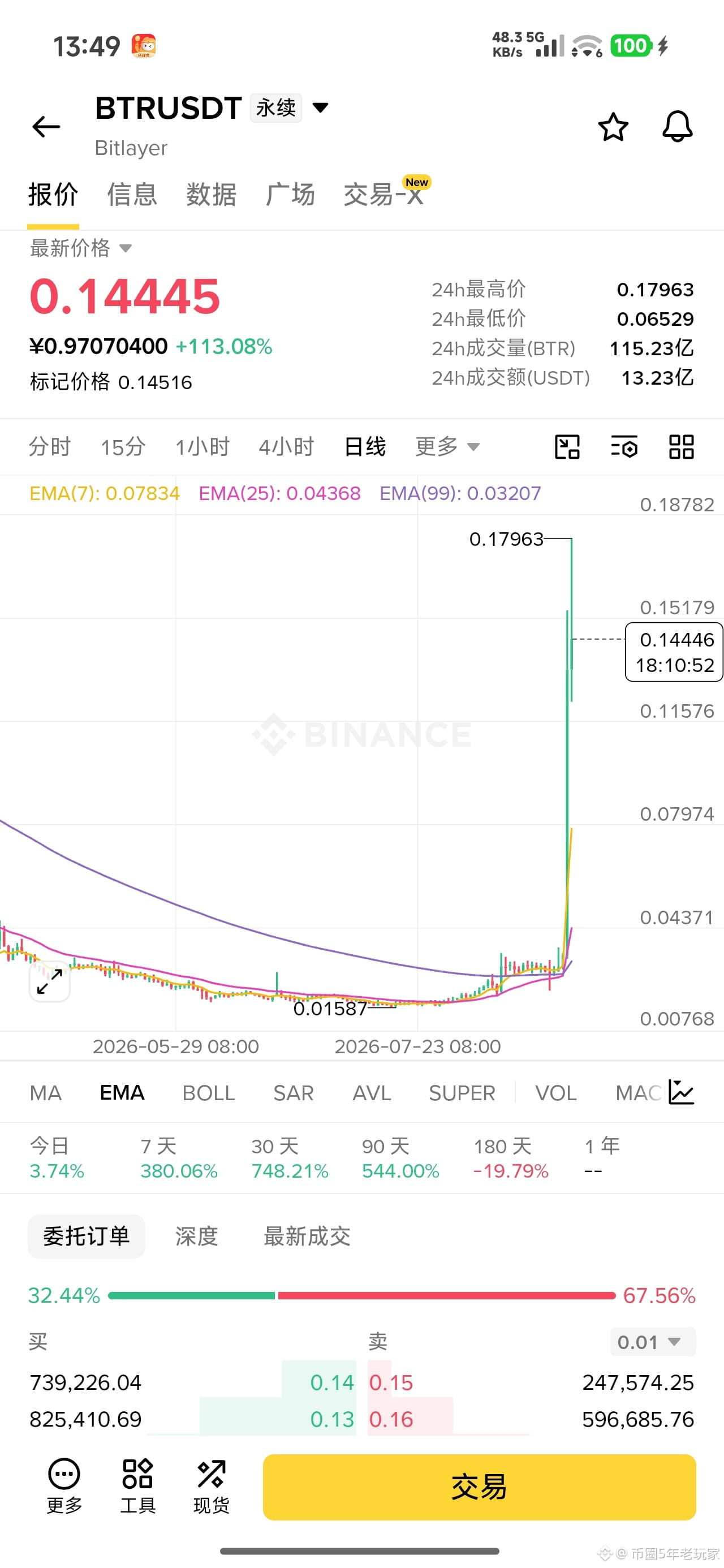Open the 交易-X tab
The height and width of the screenshot is (1568, 724).
(383, 195)
